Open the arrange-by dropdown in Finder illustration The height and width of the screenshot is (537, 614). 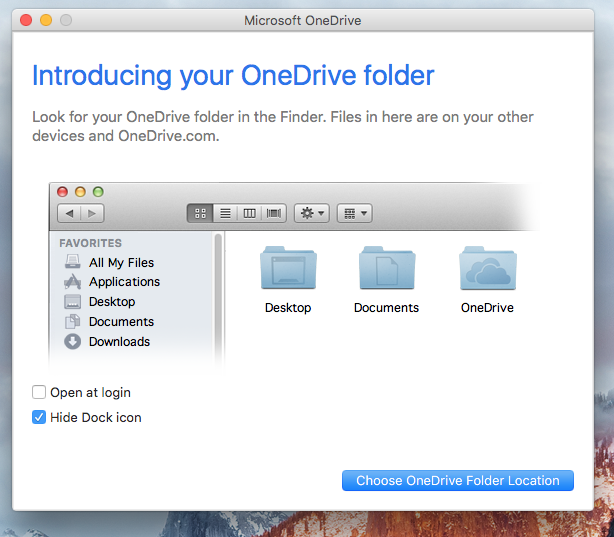click(x=355, y=213)
